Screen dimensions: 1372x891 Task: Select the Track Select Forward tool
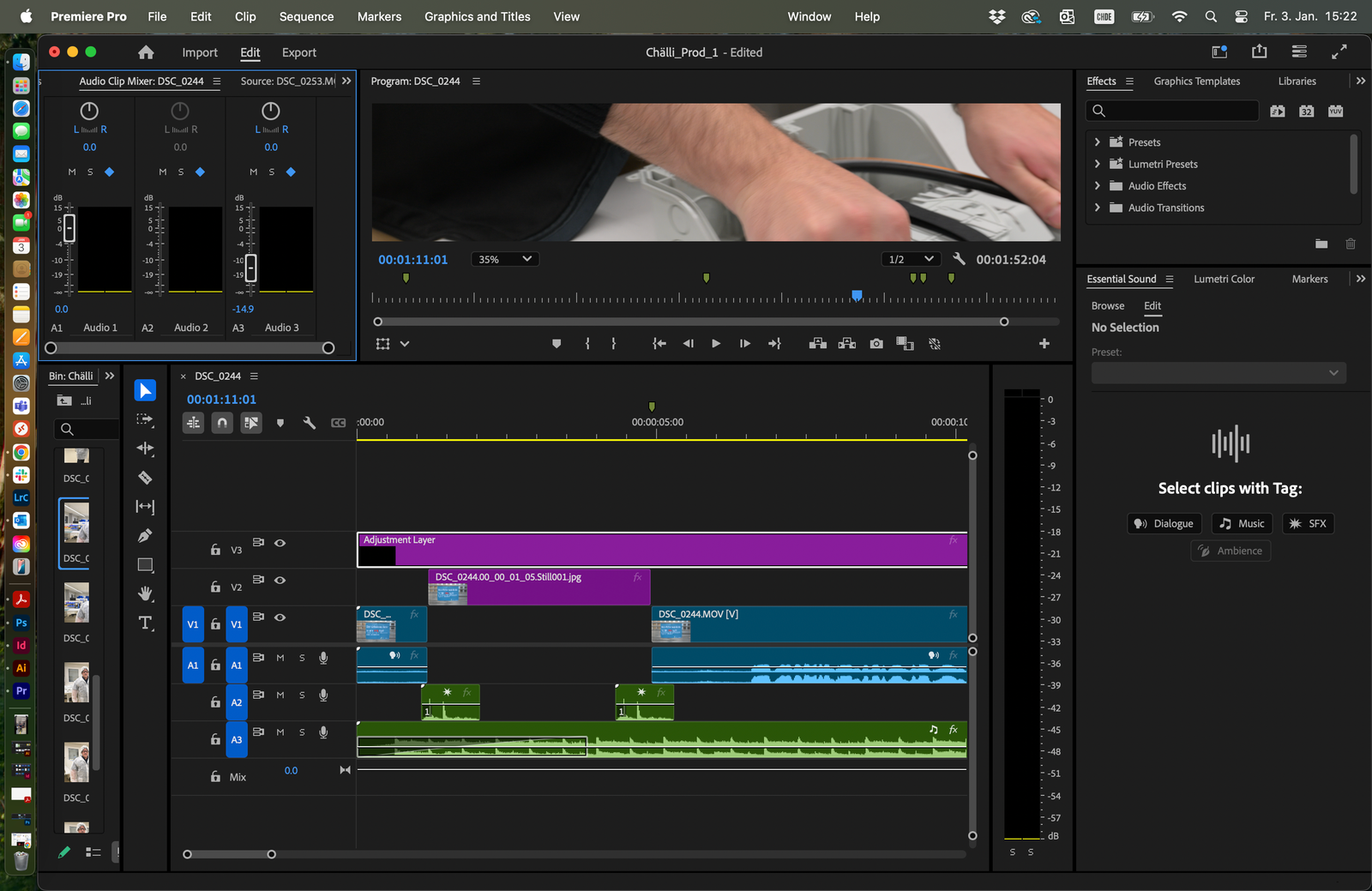pyautogui.click(x=145, y=419)
